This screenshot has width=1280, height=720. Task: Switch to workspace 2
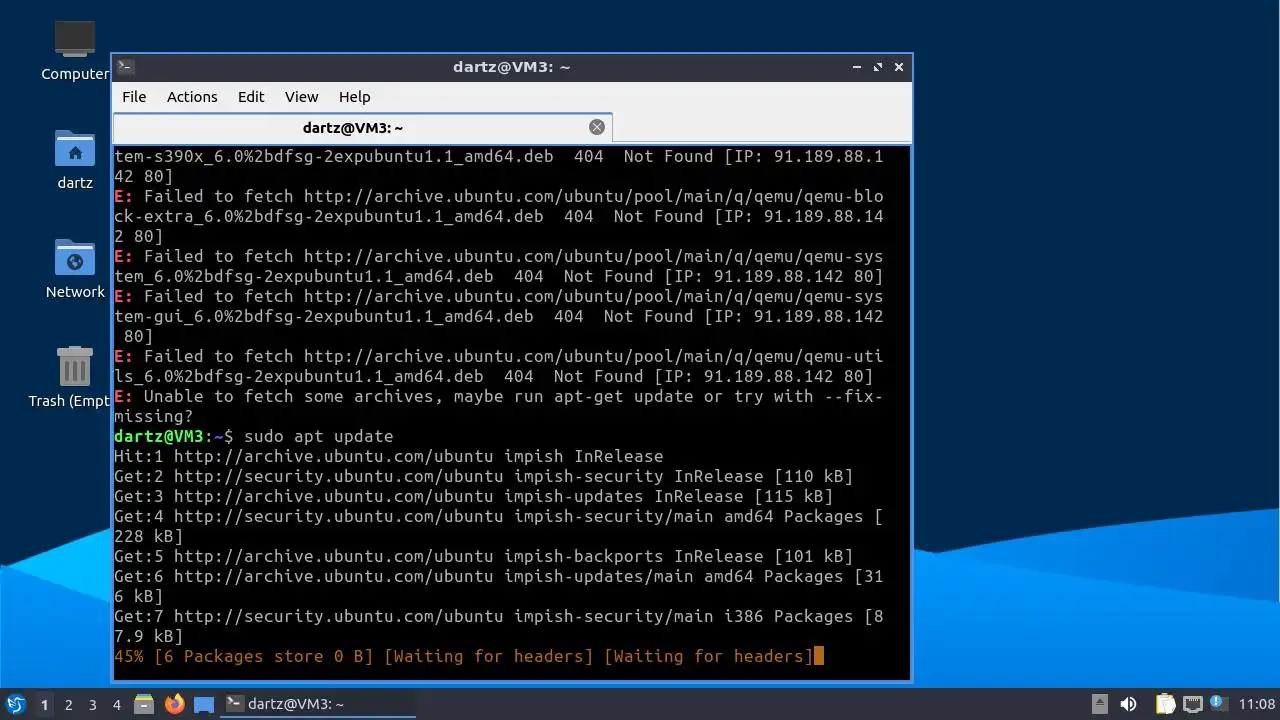[68, 705]
